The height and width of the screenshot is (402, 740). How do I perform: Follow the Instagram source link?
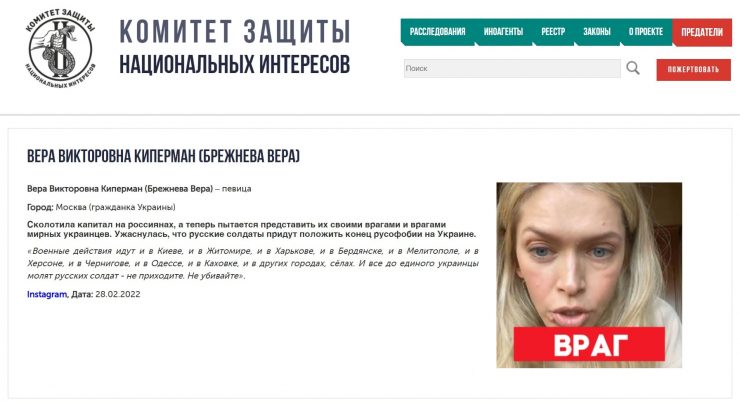(47, 294)
